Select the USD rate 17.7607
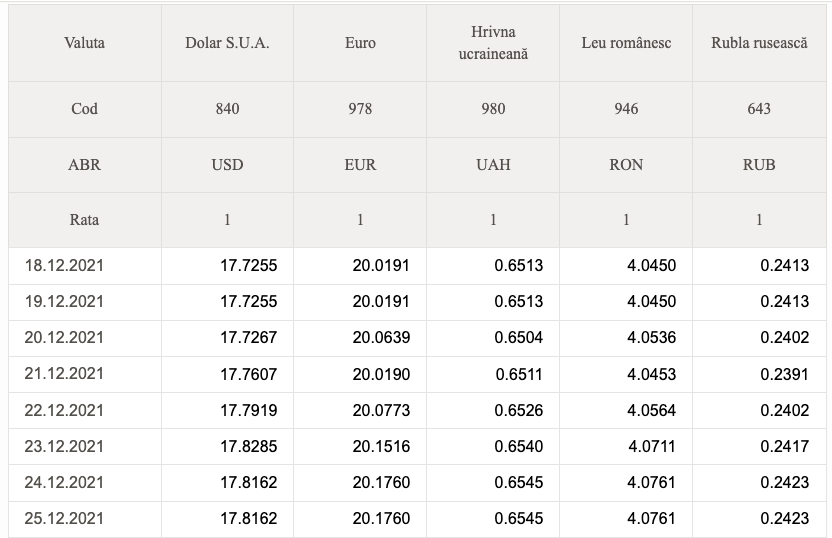832x538 pixels. (x=248, y=375)
